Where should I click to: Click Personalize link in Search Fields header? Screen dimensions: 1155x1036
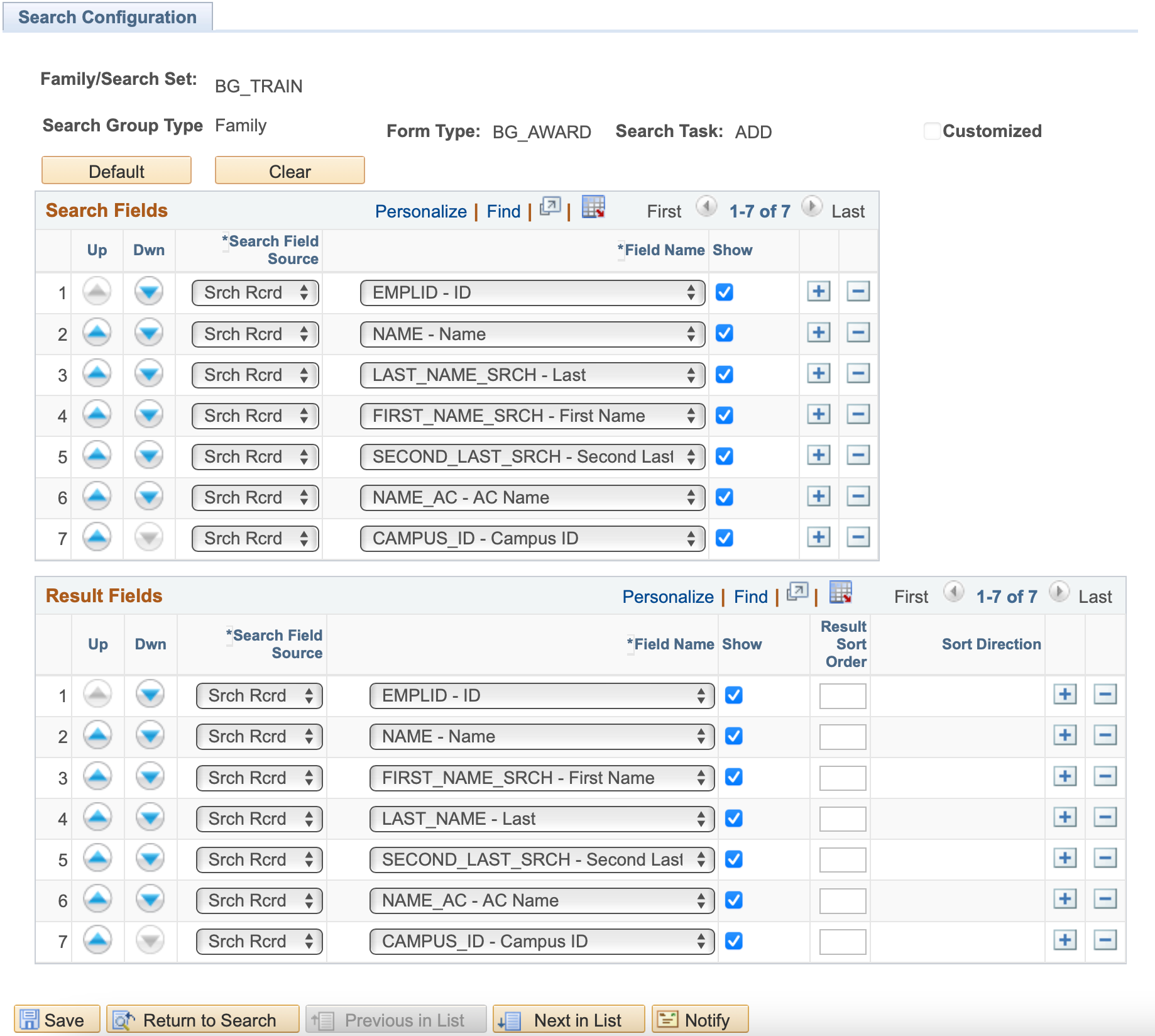click(420, 211)
